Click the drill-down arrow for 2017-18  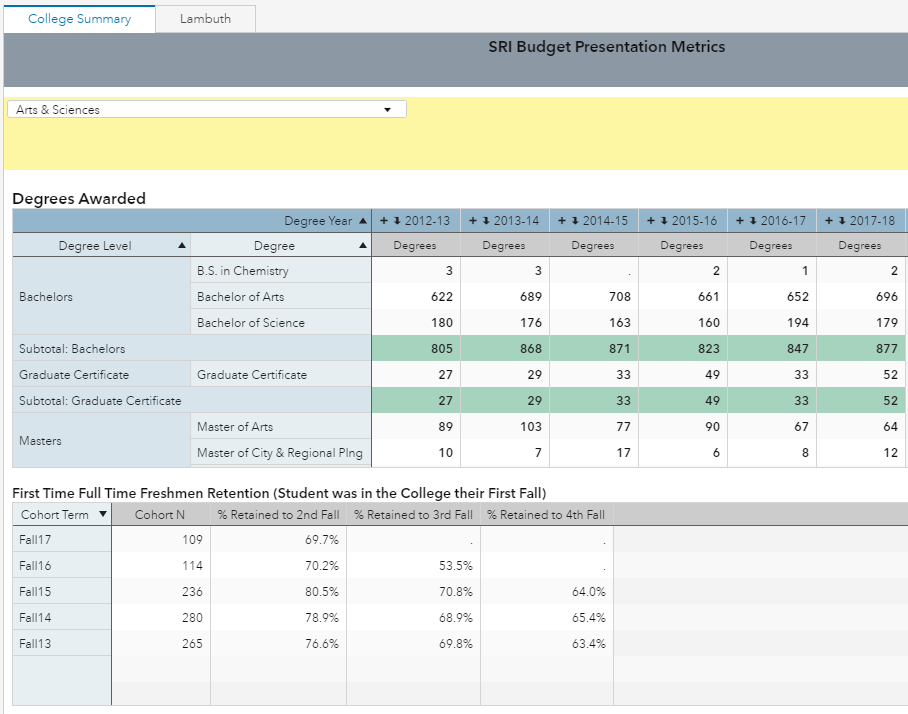[841, 221]
